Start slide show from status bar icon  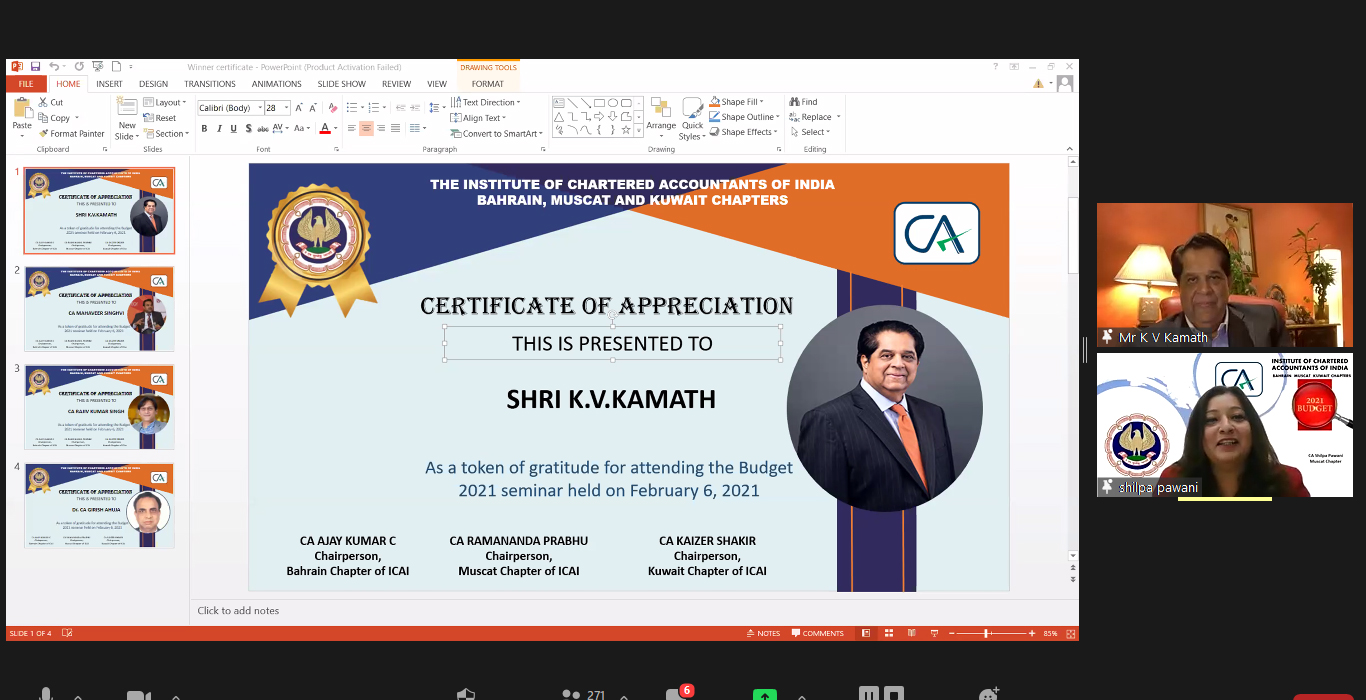[x=934, y=633]
